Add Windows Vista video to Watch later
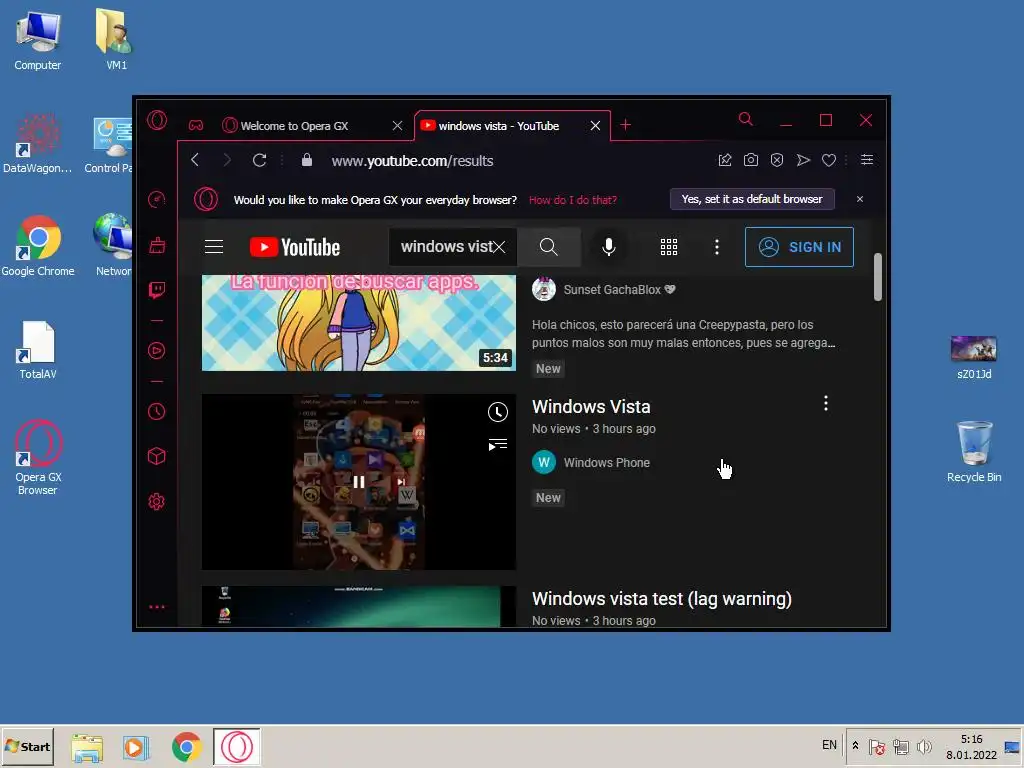This screenshot has height=768, width=1024. 498,412
